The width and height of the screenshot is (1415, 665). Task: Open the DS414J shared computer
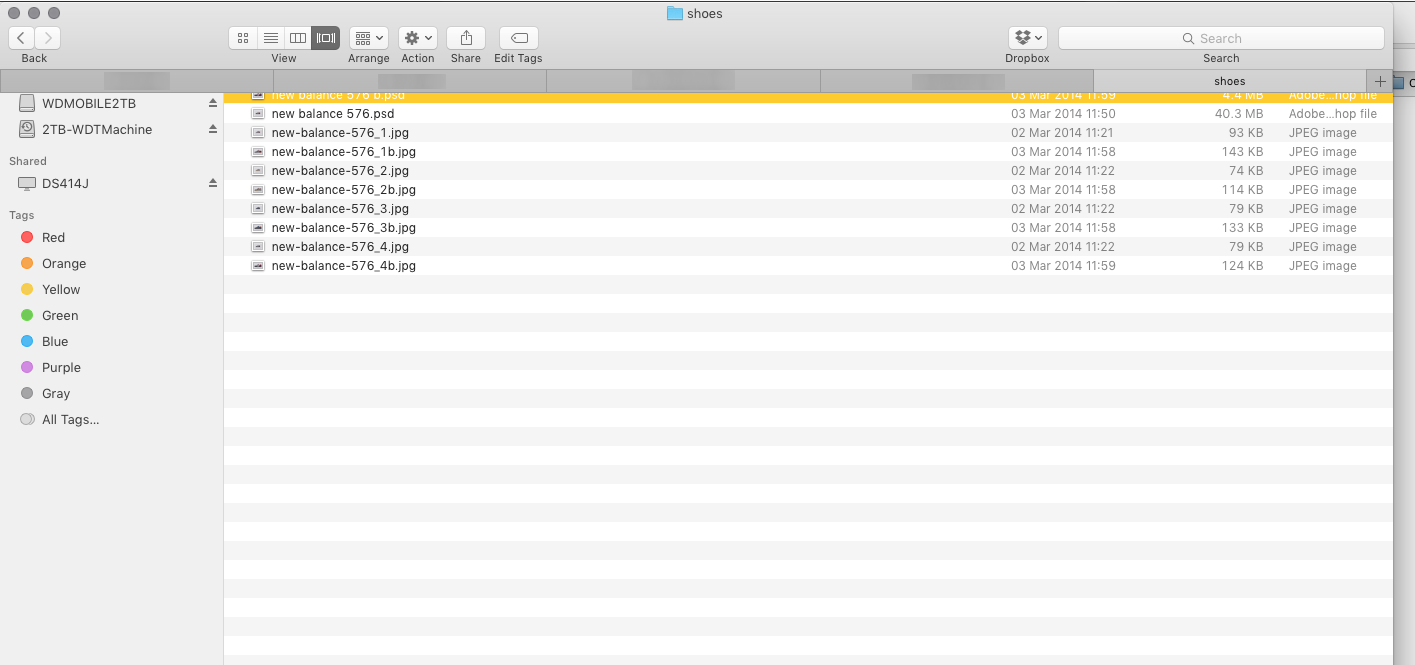click(x=65, y=183)
